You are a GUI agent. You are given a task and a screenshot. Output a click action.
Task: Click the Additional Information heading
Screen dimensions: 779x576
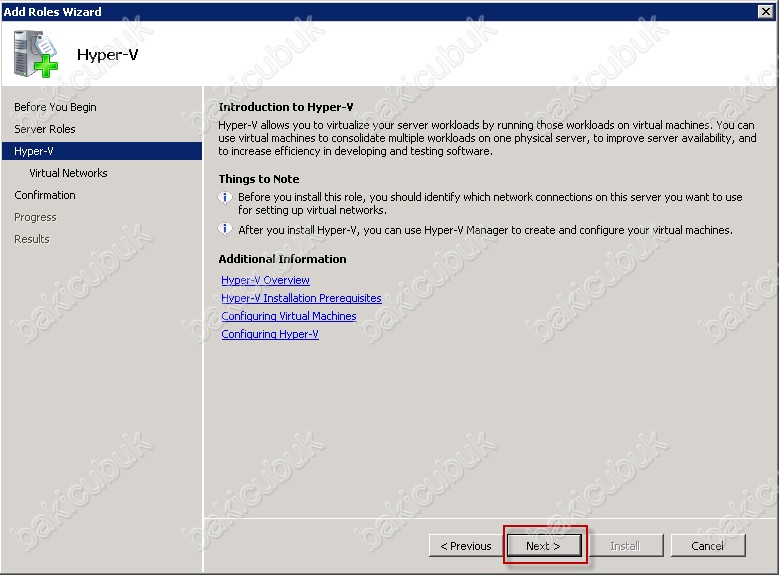(x=282, y=259)
